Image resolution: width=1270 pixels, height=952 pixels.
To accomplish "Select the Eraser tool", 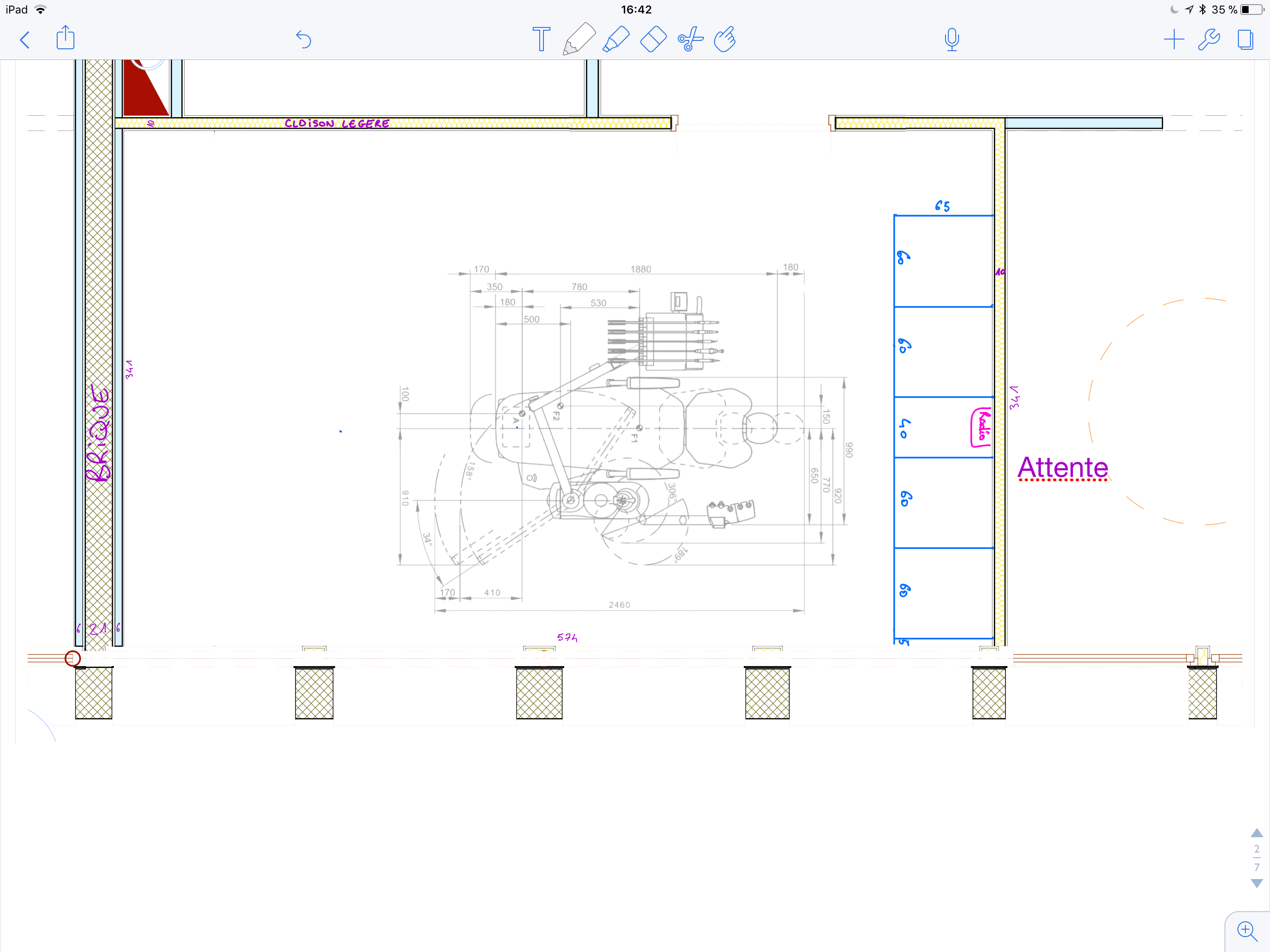I will pos(653,40).
